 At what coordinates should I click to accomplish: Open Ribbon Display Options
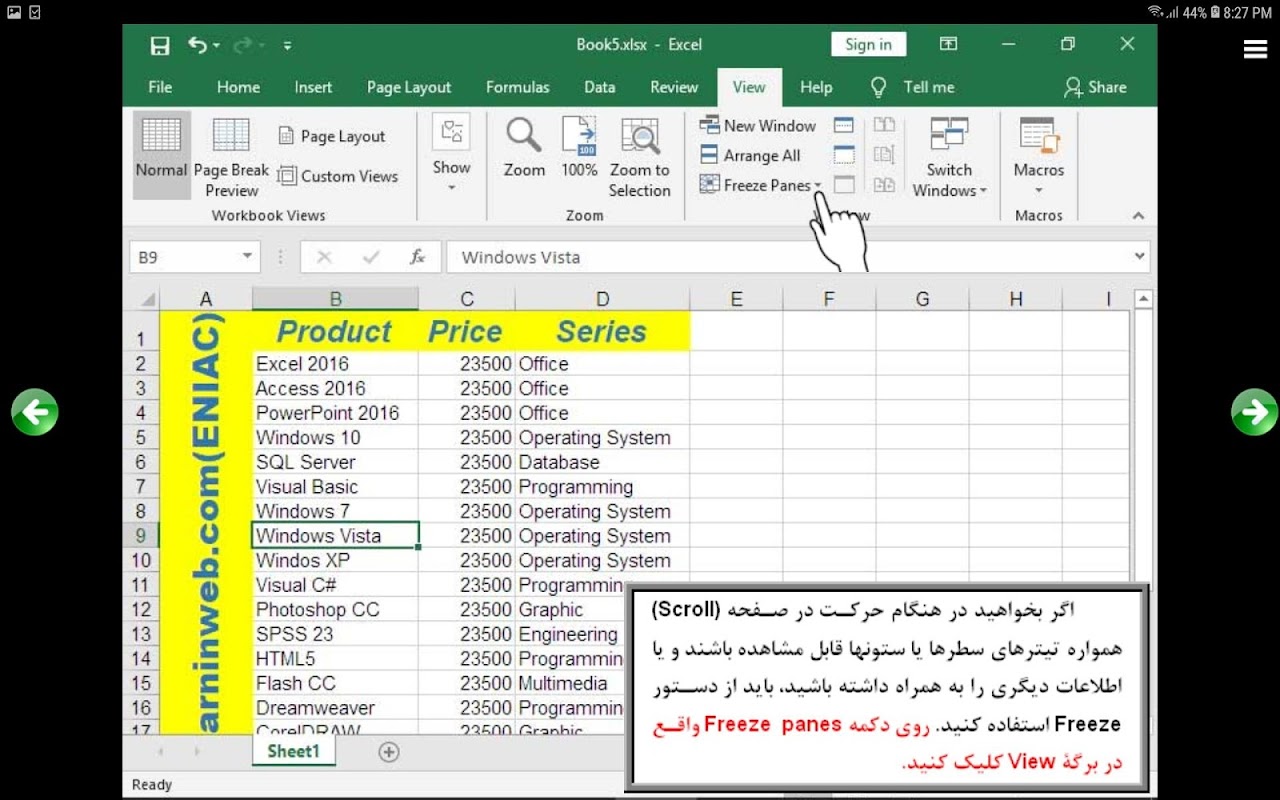[x=948, y=44]
